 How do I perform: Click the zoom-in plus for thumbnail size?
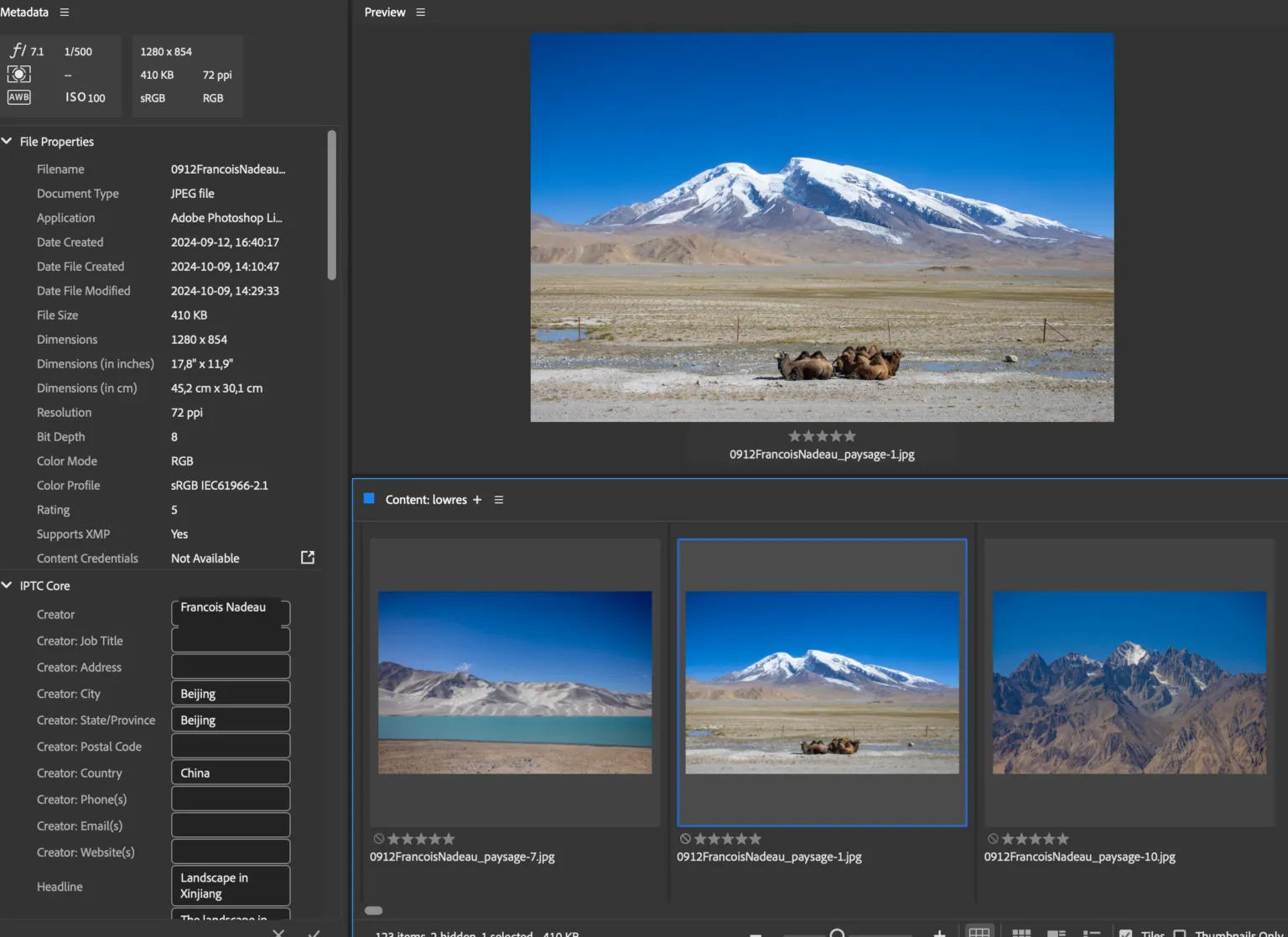940,933
